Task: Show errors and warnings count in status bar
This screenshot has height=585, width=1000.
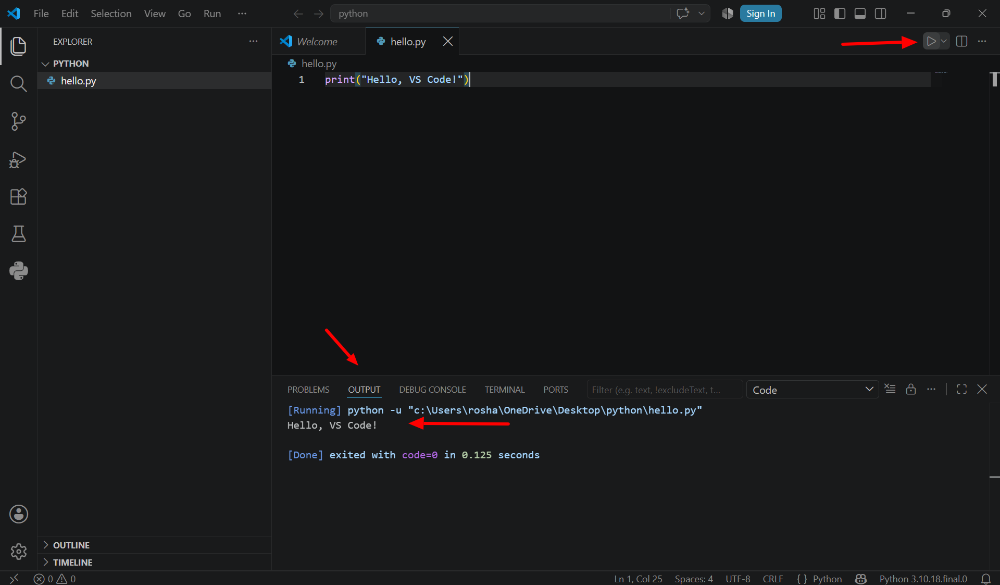Action: [x=55, y=579]
